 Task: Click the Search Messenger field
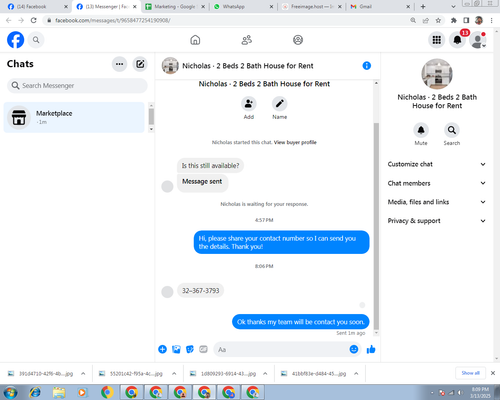(77, 86)
